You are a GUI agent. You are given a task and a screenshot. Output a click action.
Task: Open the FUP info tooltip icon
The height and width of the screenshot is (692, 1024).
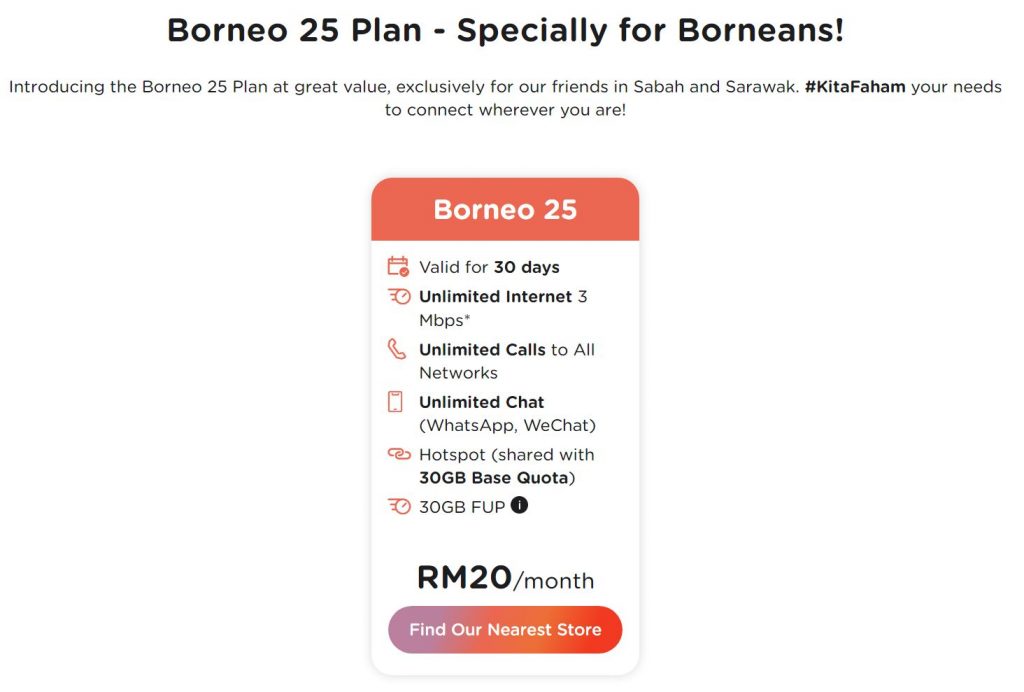(519, 505)
